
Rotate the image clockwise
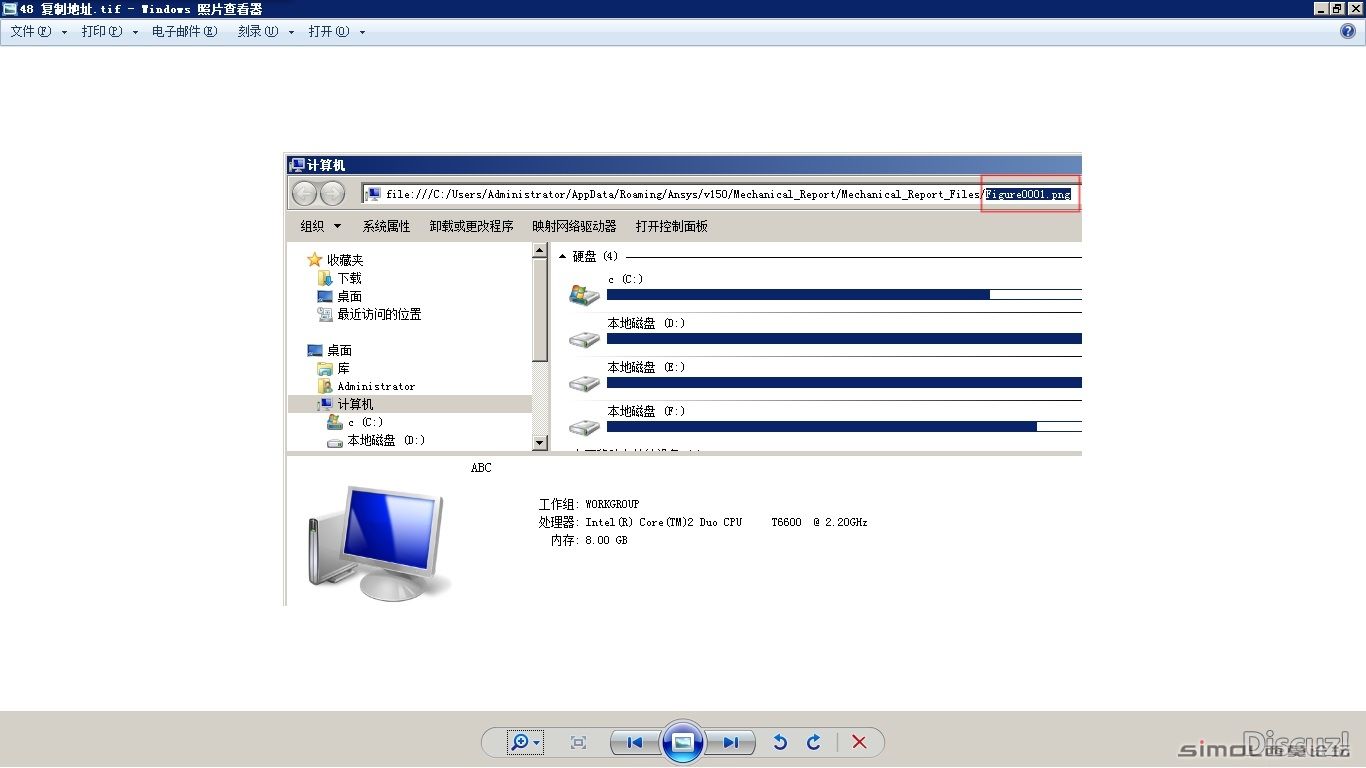[814, 742]
